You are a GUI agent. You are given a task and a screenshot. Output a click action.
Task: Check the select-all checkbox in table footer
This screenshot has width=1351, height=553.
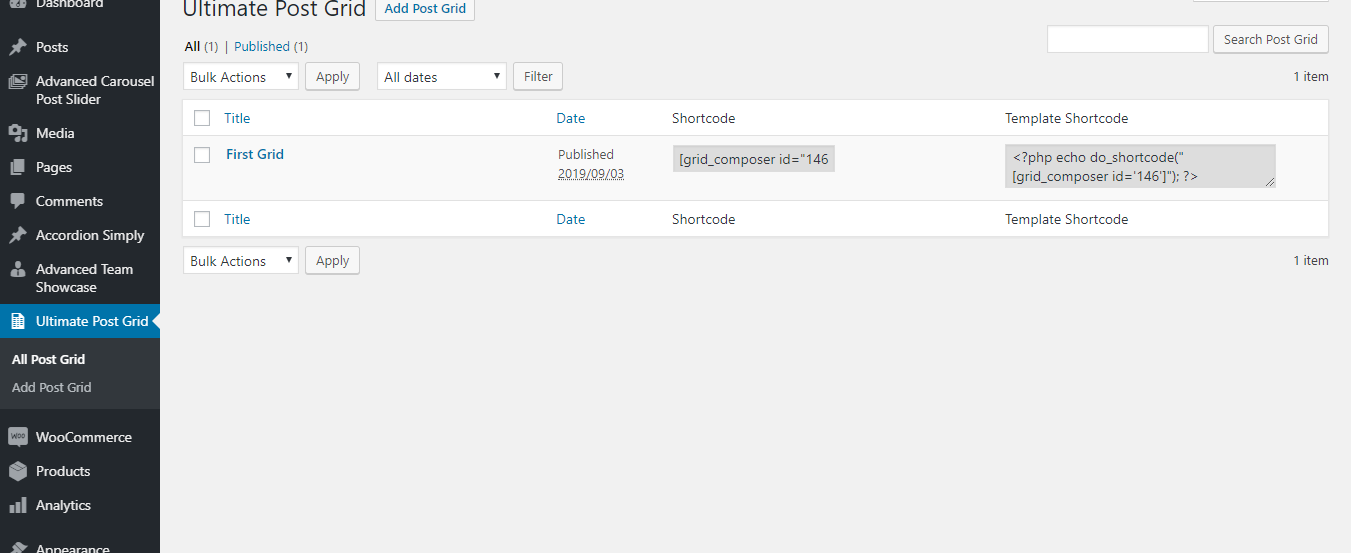click(202, 219)
